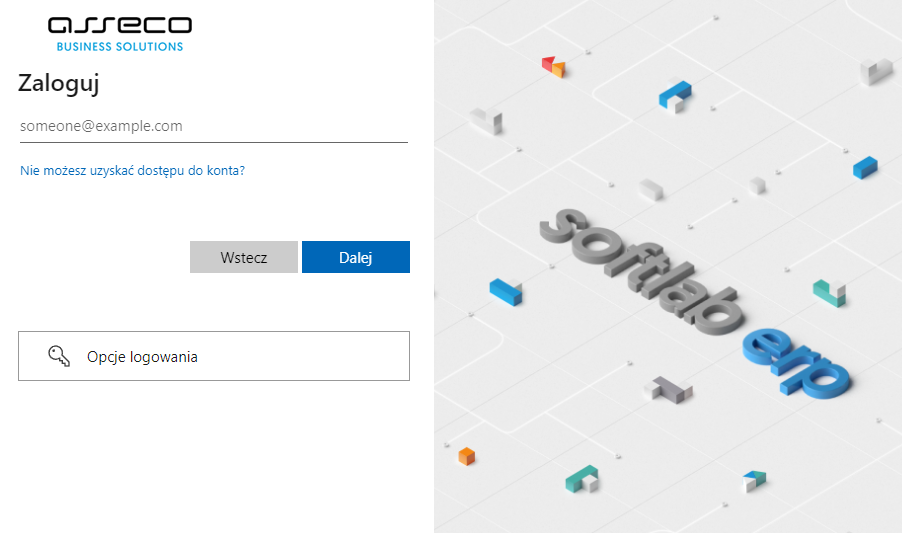Click the red and orange block
Image resolution: width=902 pixels, height=533 pixels.
pyautogui.click(x=553, y=67)
